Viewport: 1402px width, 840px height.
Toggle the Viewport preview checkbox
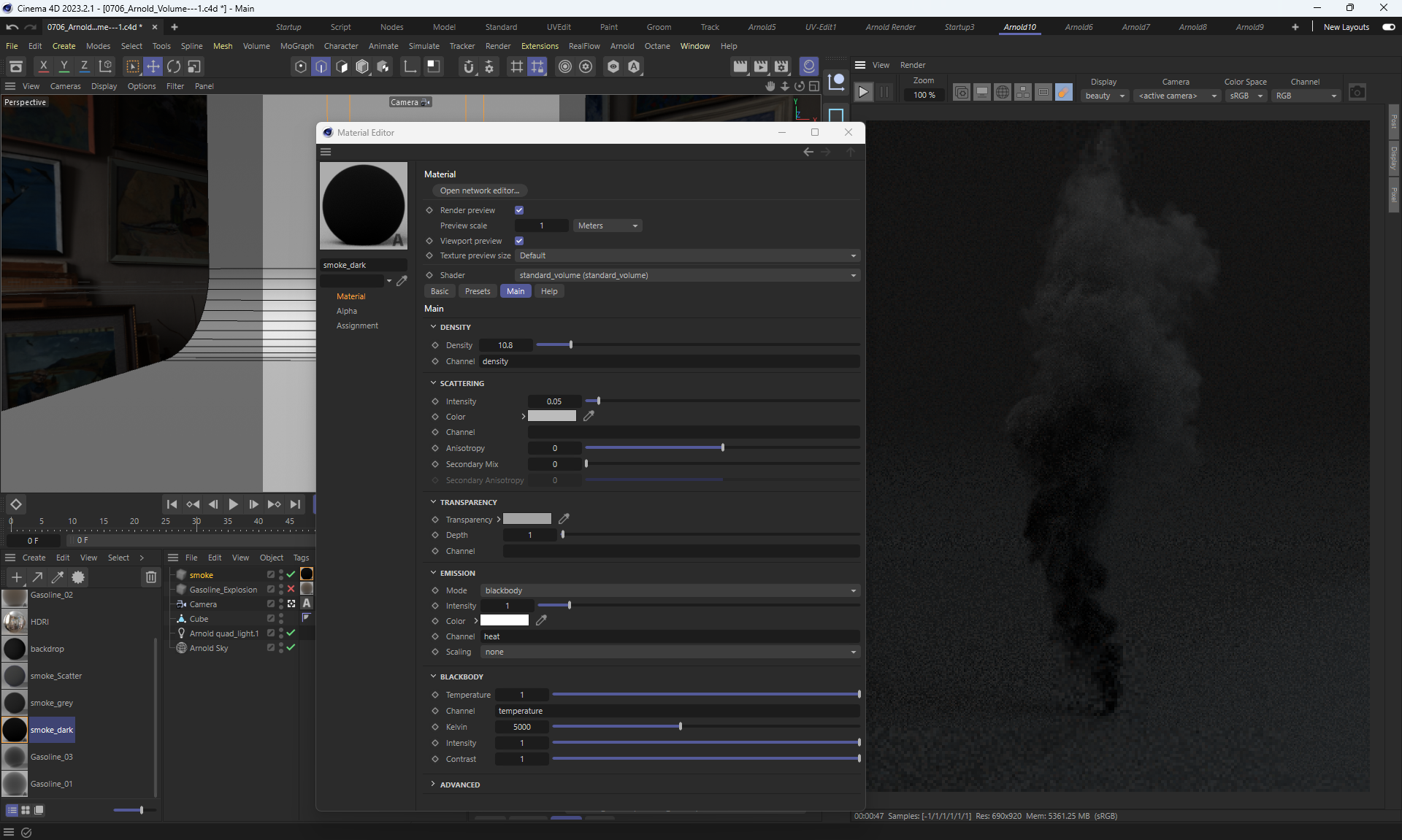519,241
